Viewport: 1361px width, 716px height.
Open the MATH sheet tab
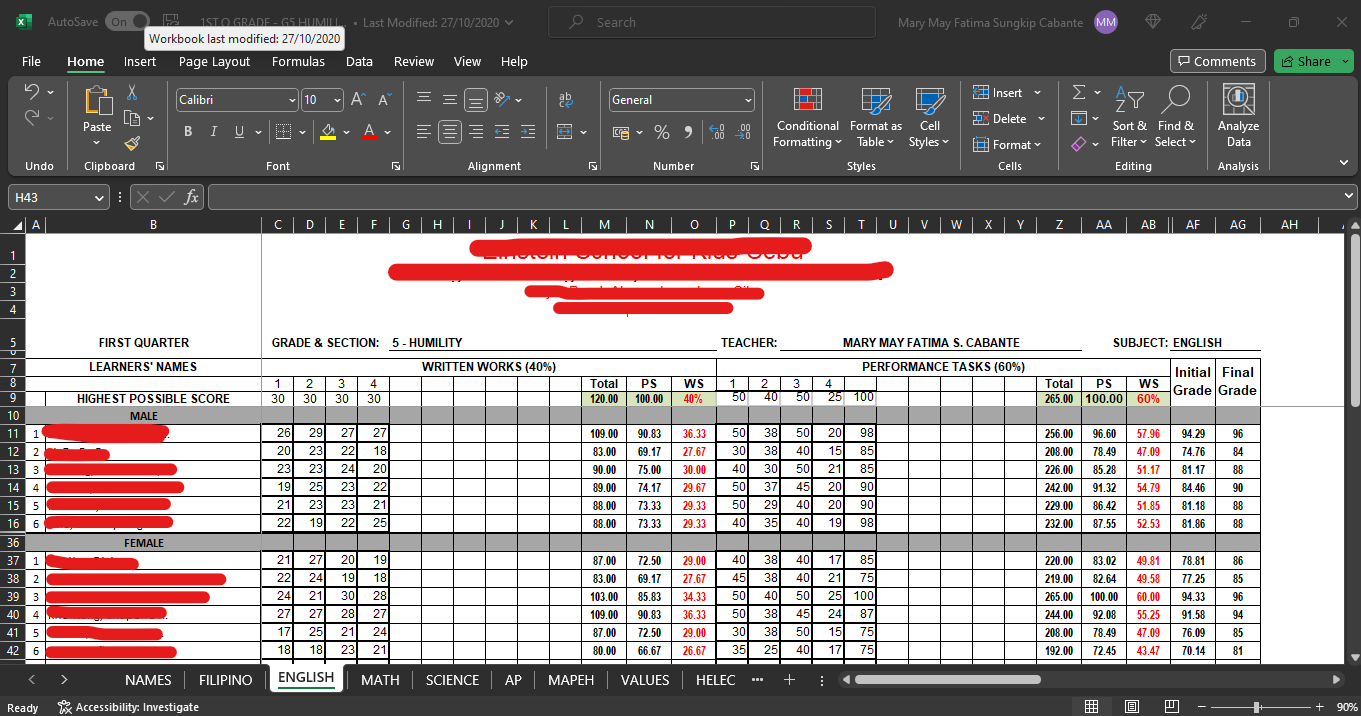point(380,680)
